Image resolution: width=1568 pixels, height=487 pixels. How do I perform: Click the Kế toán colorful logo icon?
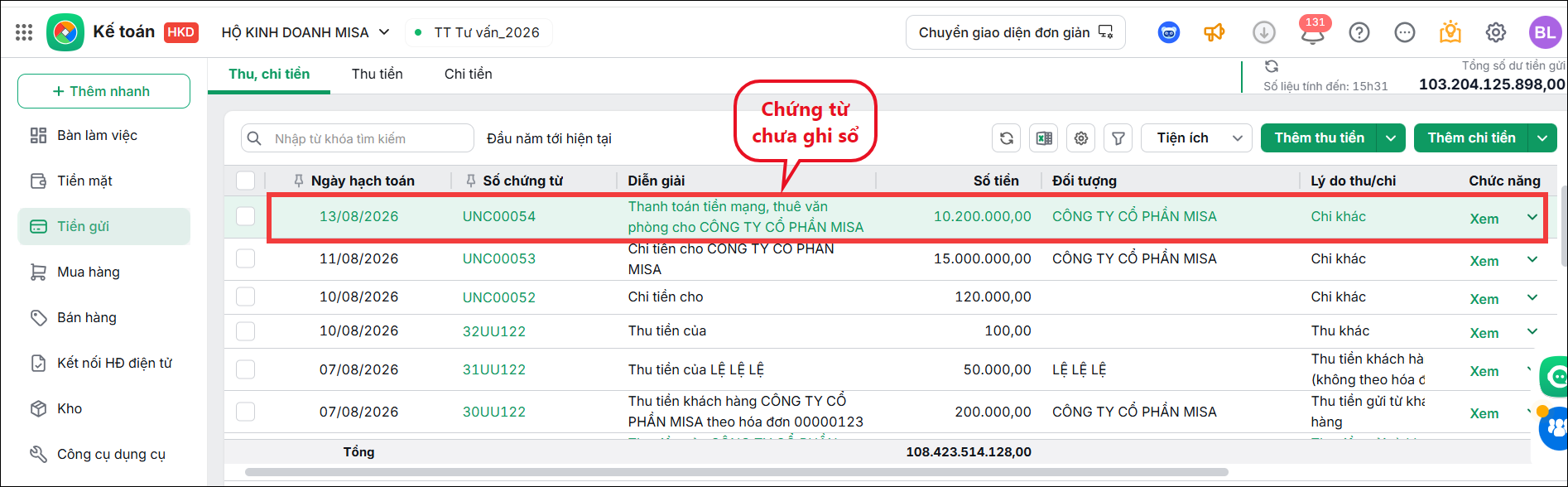(x=65, y=32)
